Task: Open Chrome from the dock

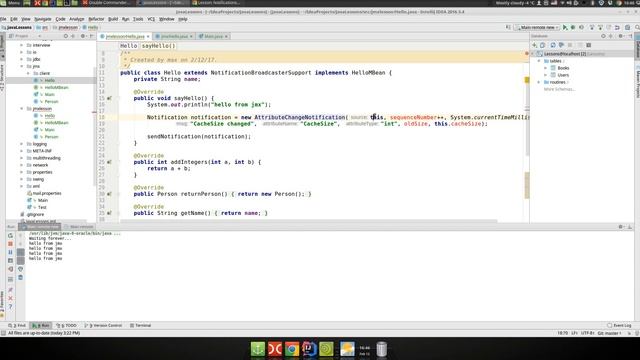Action: tap(292, 349)
